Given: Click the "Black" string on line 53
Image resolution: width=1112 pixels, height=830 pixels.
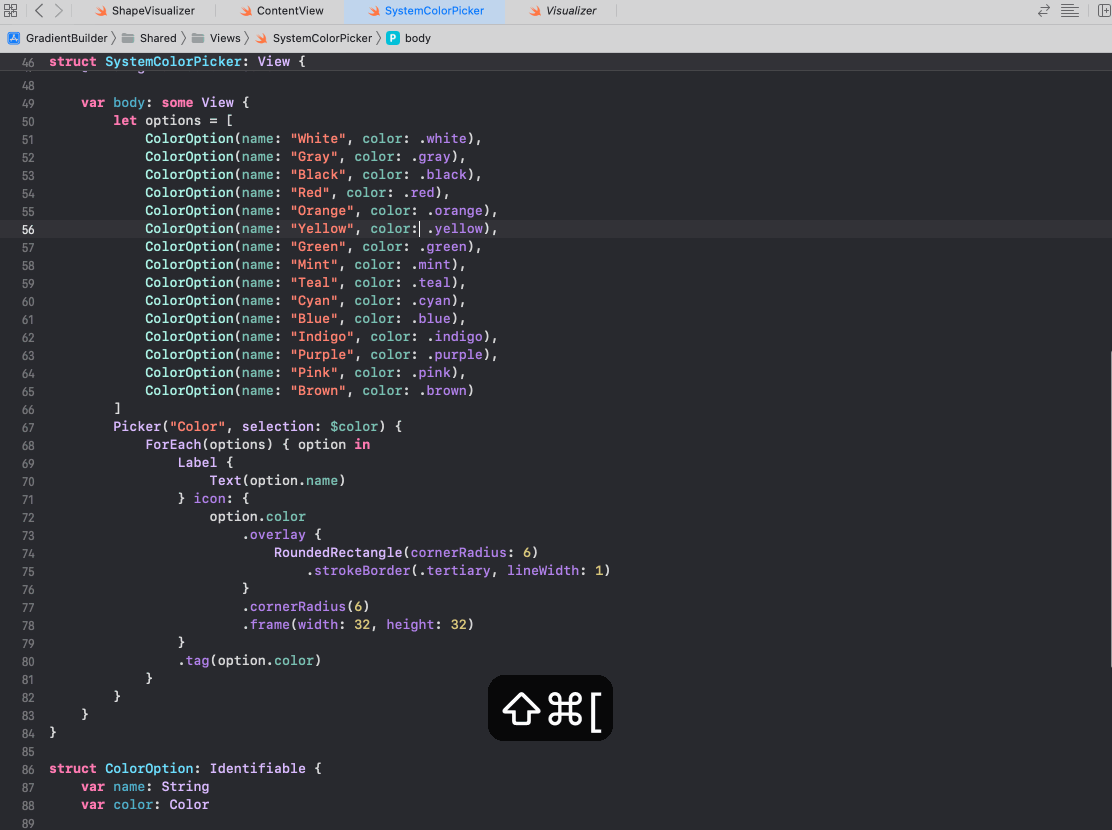Looking at the screenshot, I should (318, 175).
